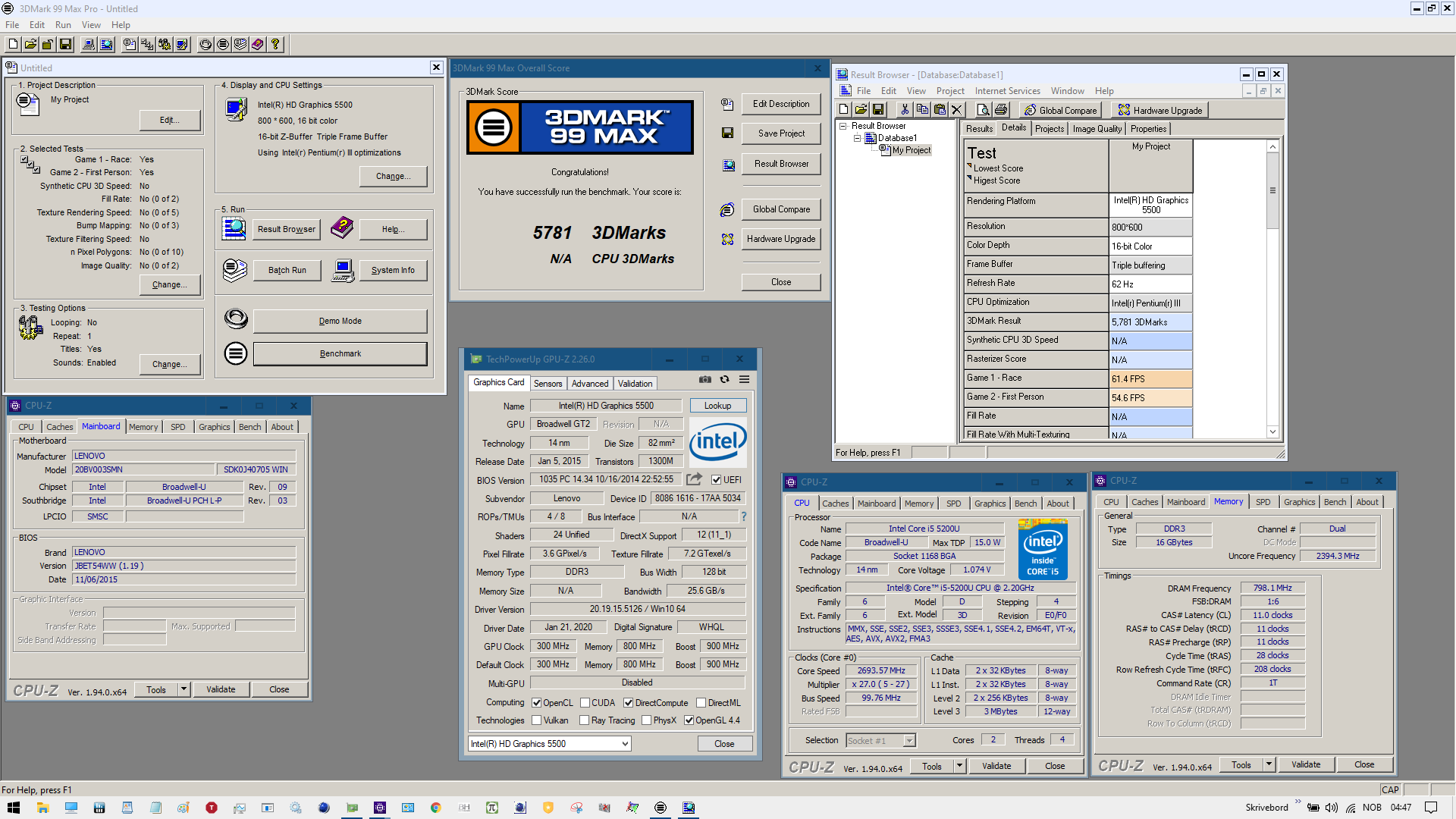The image size is (1456, 819).
Task: Toggle the CUDA checkbox in GPU-Z
Action: (x=585, y=703)
